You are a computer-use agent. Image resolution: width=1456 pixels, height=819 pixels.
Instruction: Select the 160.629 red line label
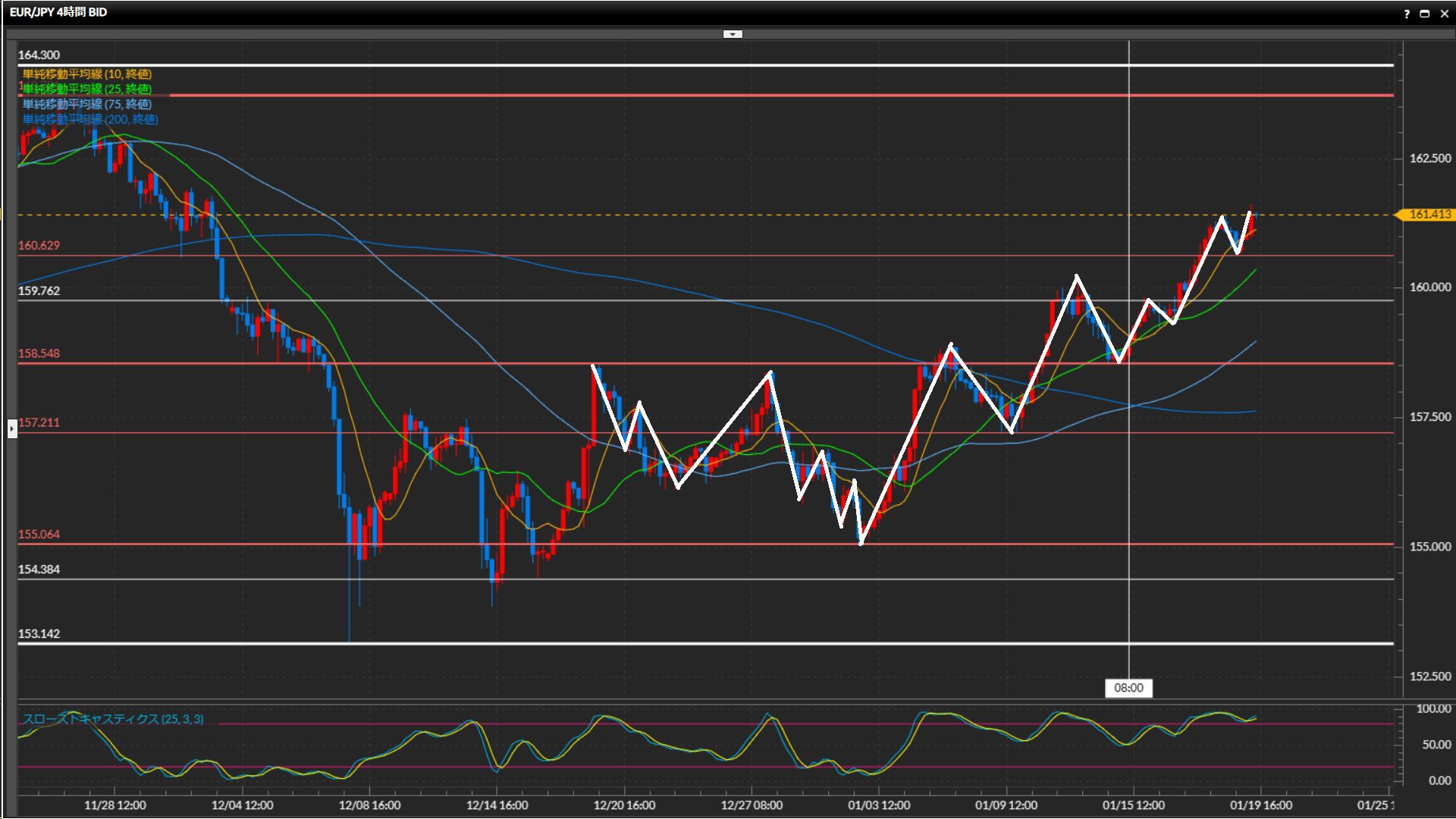pos(39,245)
